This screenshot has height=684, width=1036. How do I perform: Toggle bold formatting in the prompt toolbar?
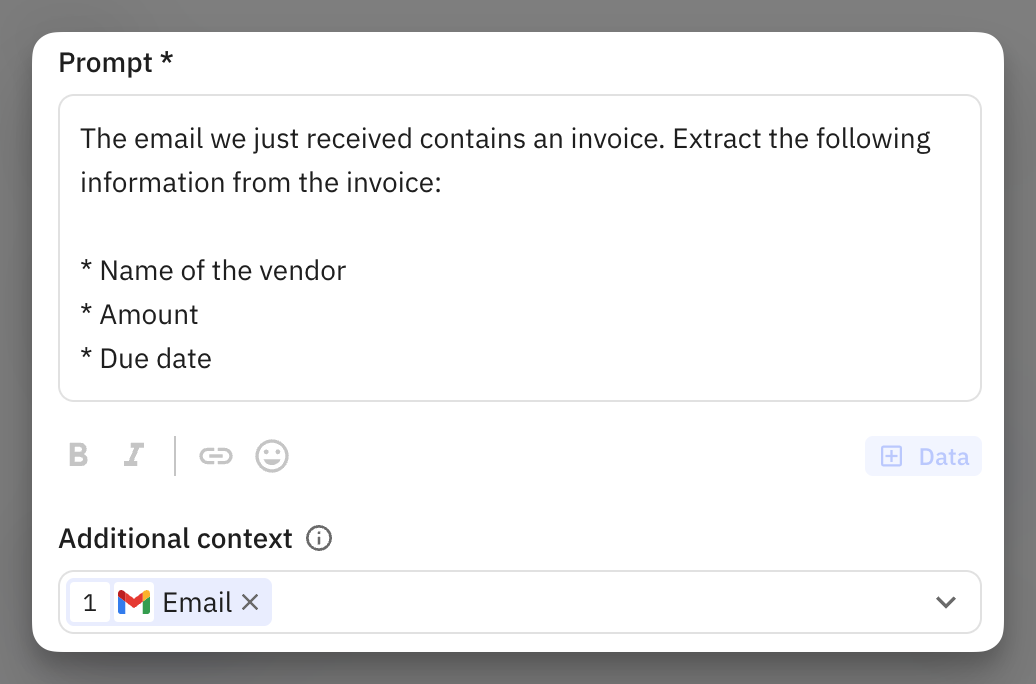pos(78,456)
